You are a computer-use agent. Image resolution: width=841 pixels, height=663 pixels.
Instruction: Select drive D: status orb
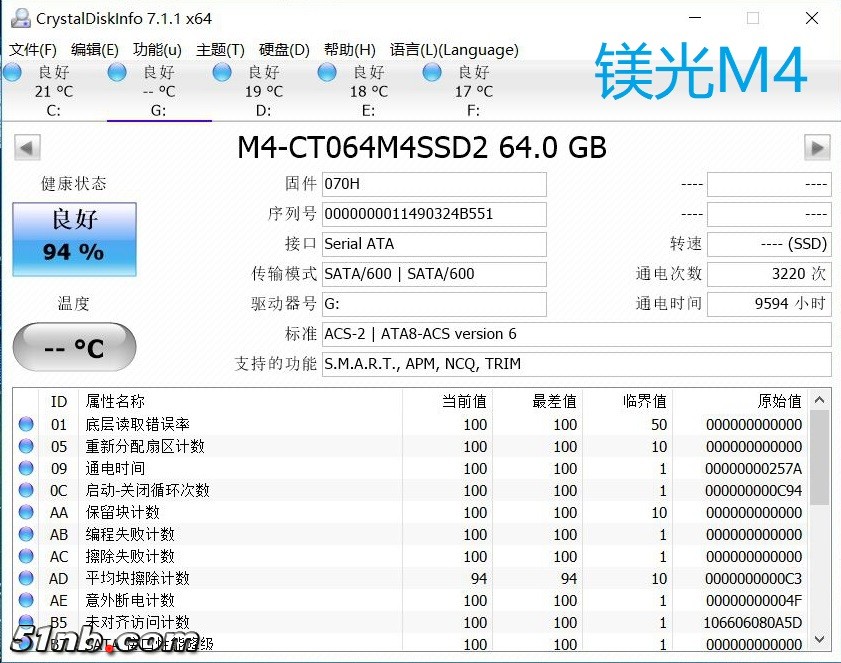(222, 72)
